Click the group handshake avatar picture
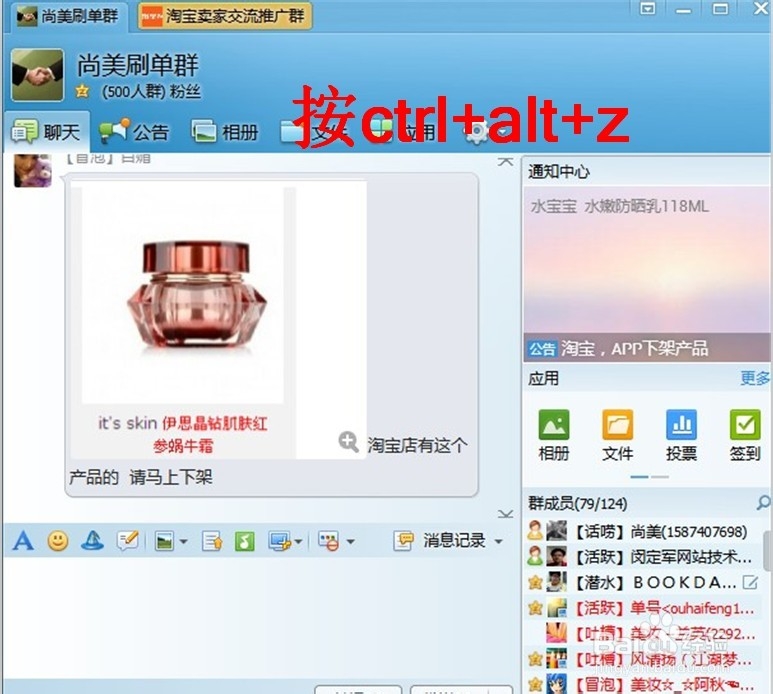Viewport: 773px width, 694px height. 37,75
